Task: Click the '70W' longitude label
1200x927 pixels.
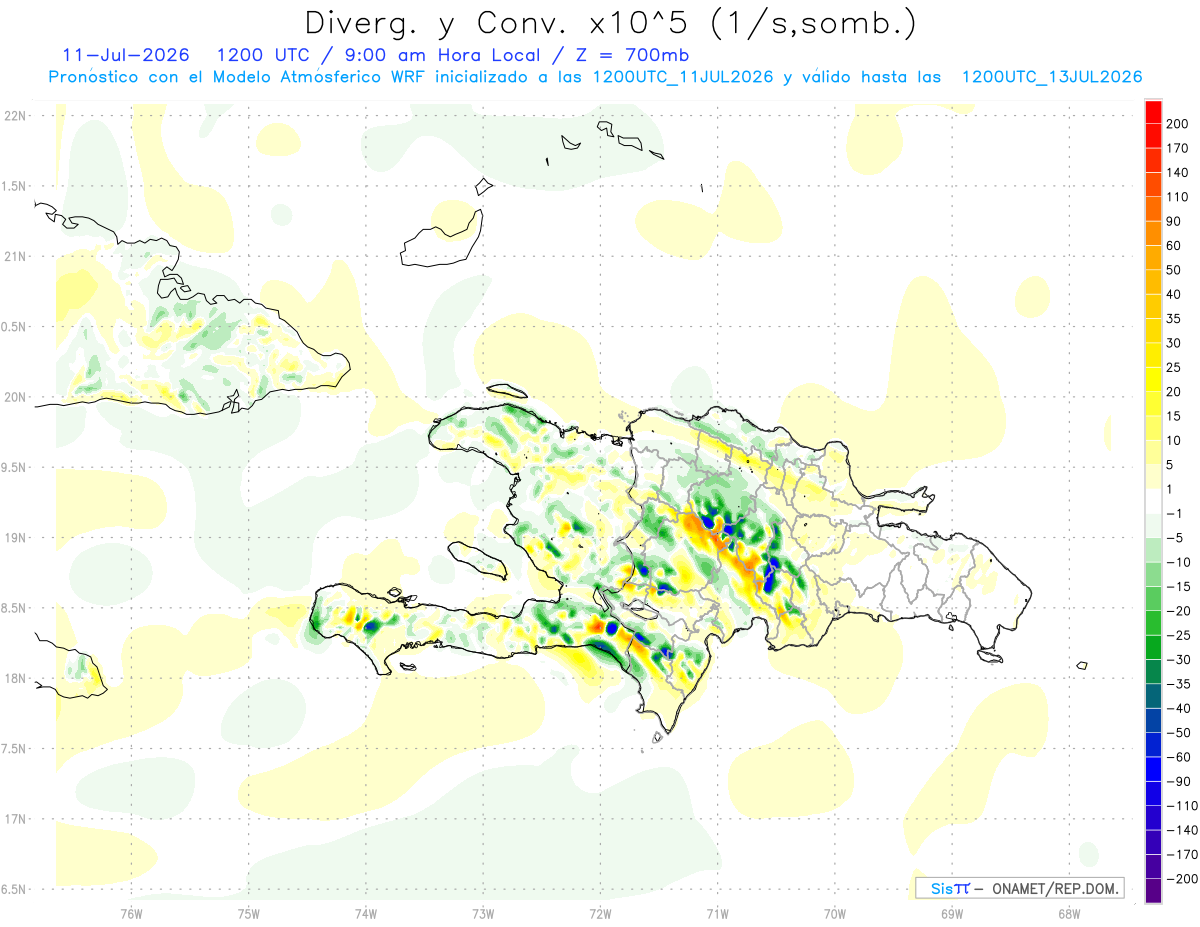Action: coord(834,912)
